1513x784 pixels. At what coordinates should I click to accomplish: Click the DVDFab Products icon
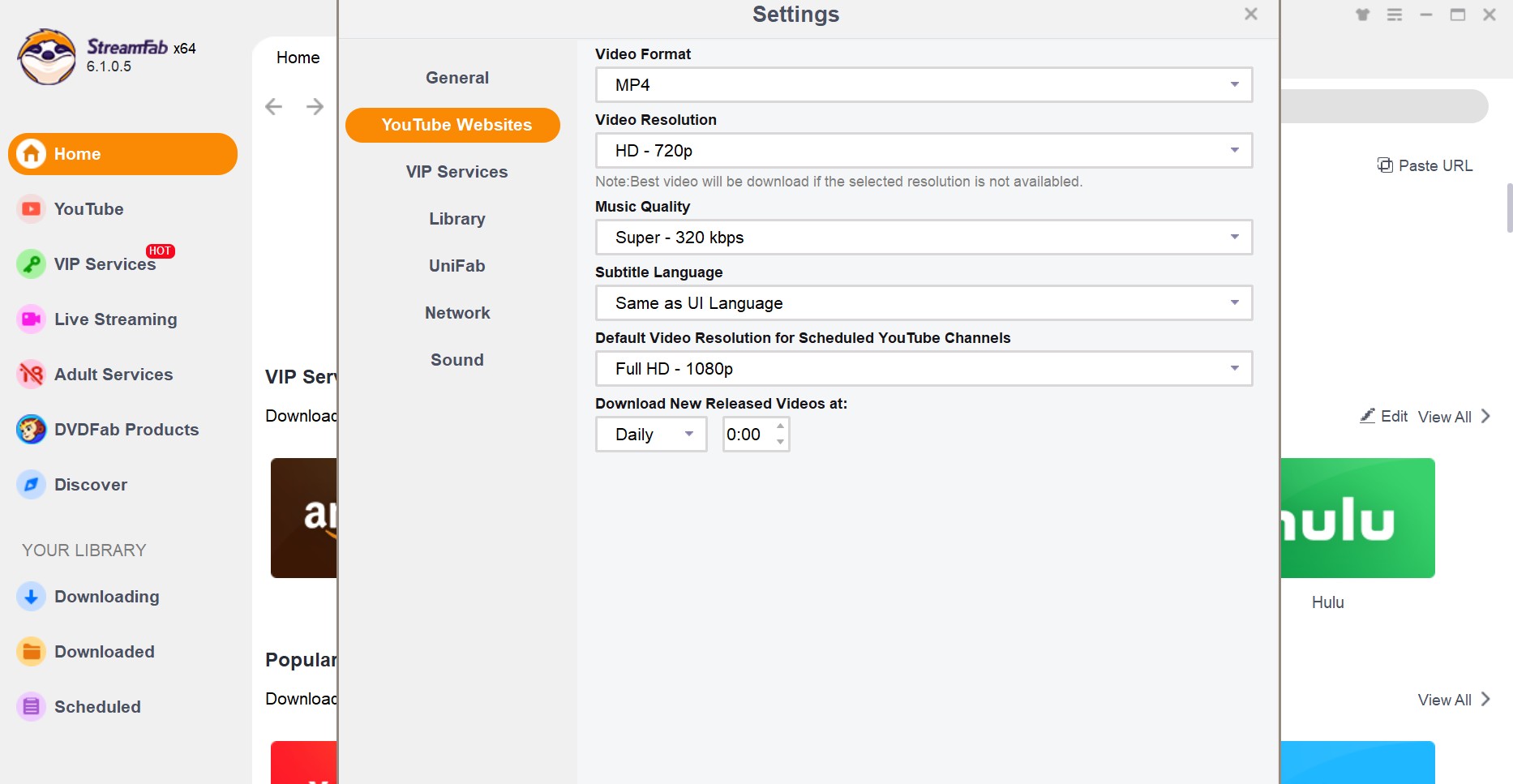(x=31, y=430)
